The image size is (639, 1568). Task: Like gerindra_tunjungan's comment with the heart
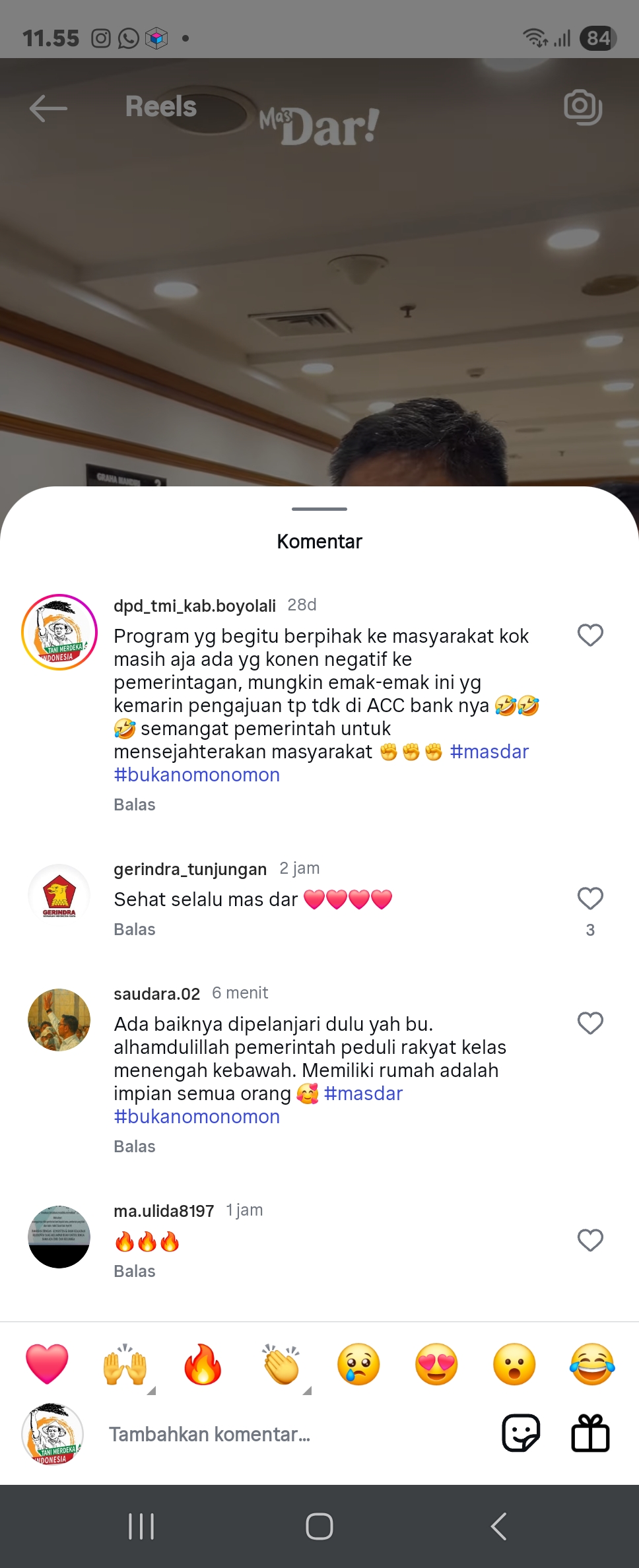tap(590, 898)
